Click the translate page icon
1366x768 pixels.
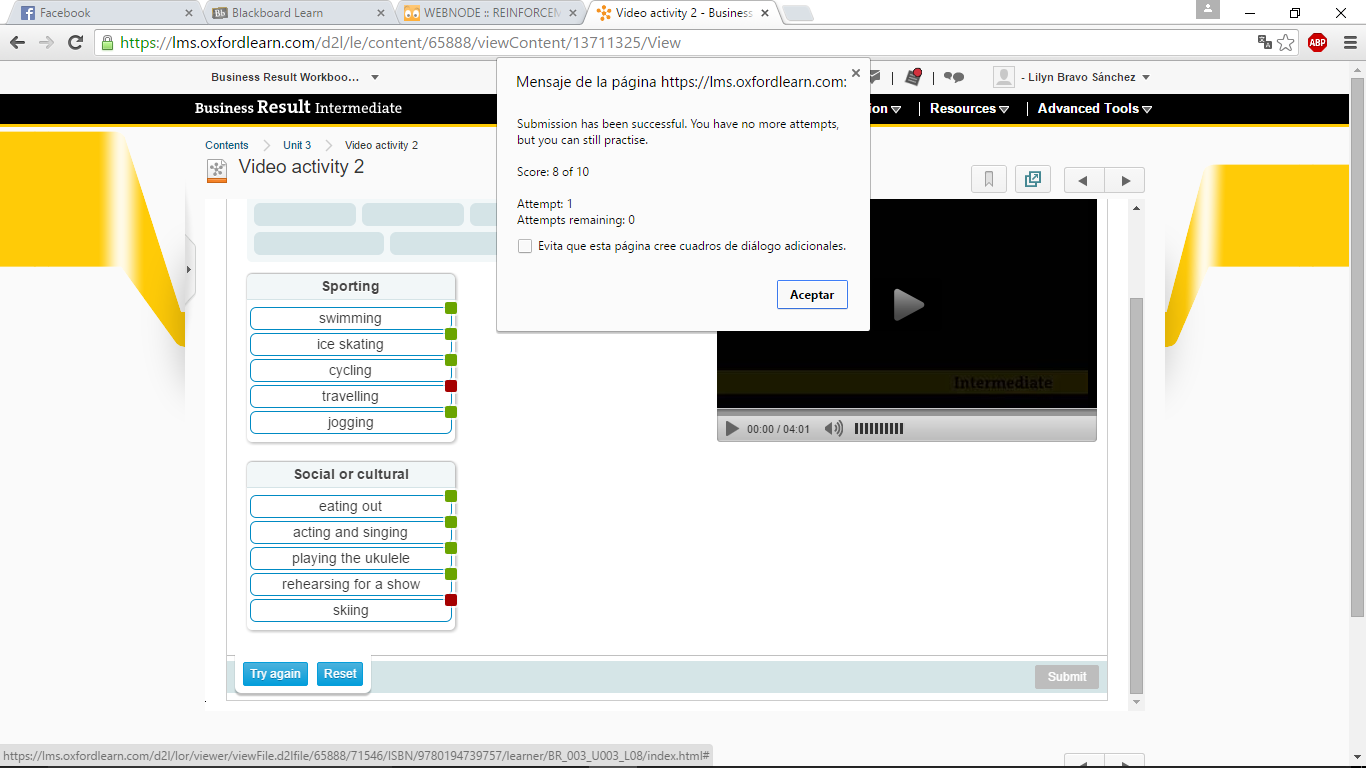(x=1265, y=42)
